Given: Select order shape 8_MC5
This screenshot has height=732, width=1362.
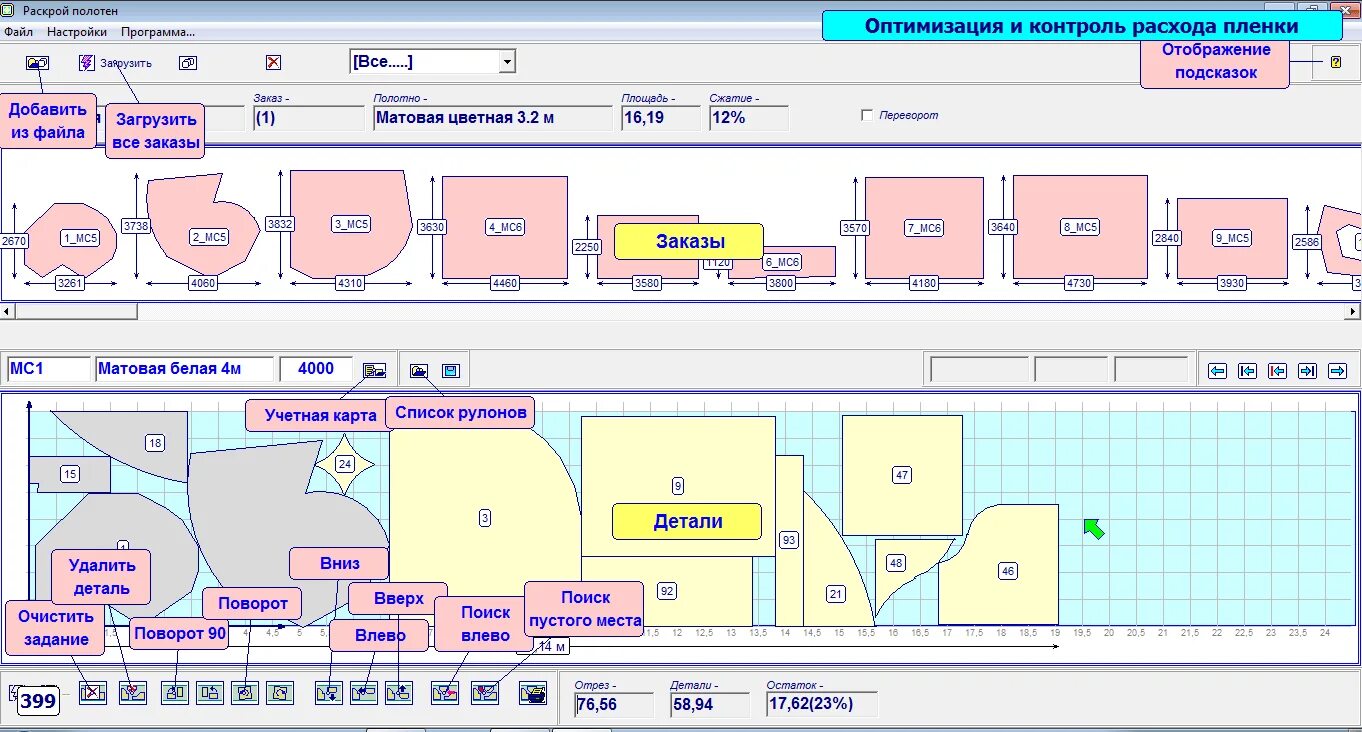Looking at the screenshot, I should pos(1080,227).
